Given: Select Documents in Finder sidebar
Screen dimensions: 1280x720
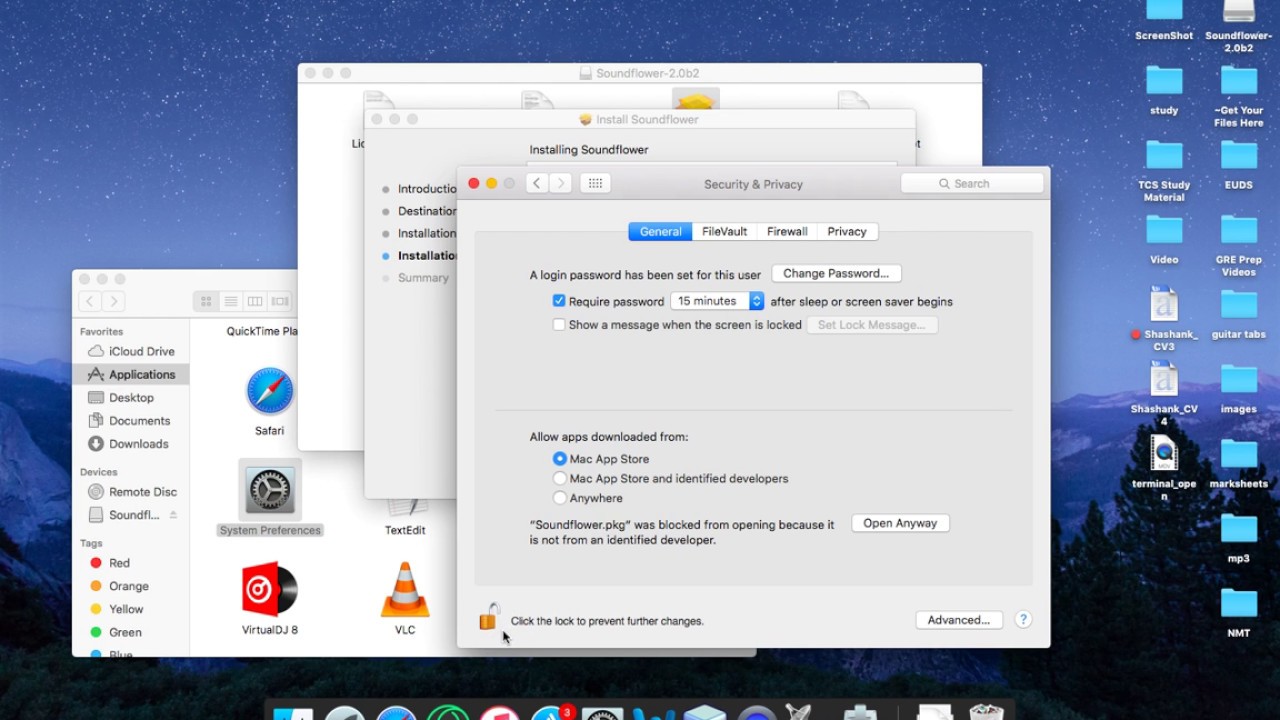Looking at the screenshot, I should point(131,420).
